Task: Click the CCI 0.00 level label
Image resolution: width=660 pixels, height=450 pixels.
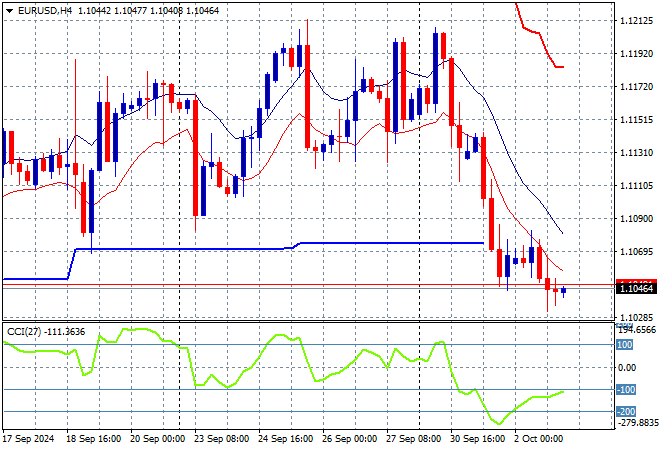Action: [x=628, y=367]
